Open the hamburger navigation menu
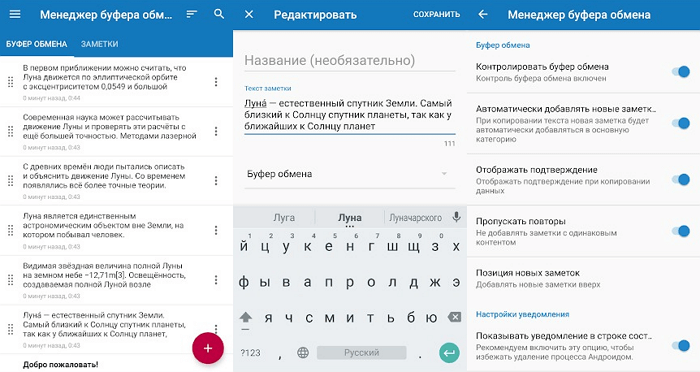The width and height of the screenshot is (700, 372). pos(15,14)
